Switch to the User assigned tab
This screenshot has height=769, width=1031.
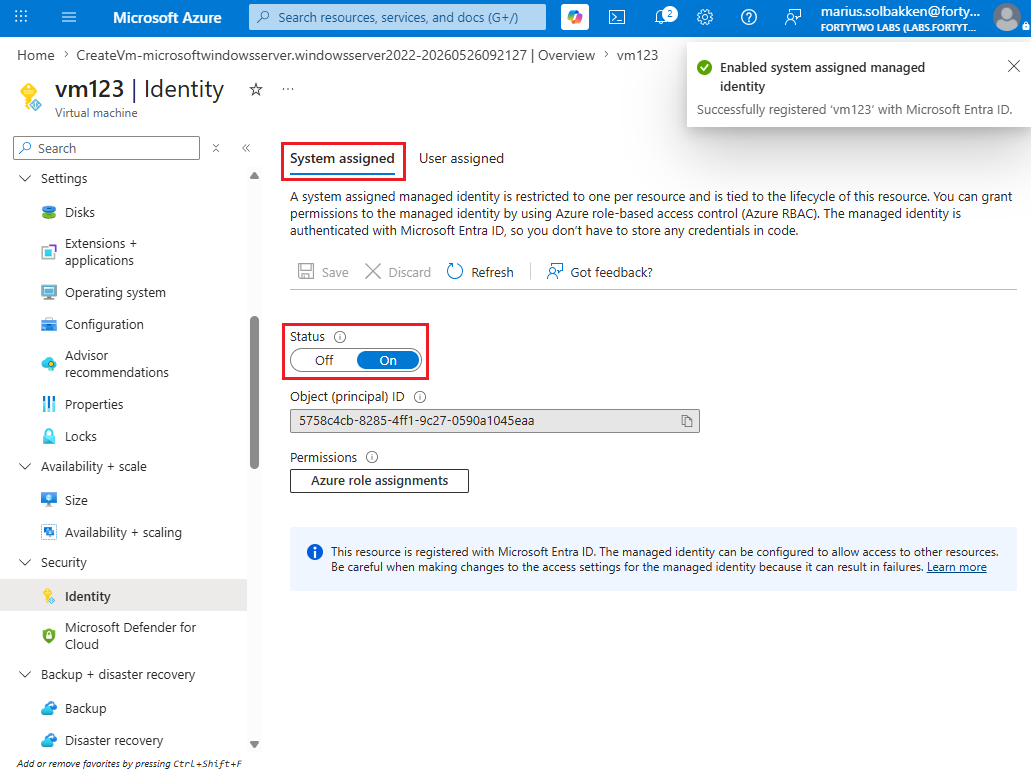coord(461,159)
